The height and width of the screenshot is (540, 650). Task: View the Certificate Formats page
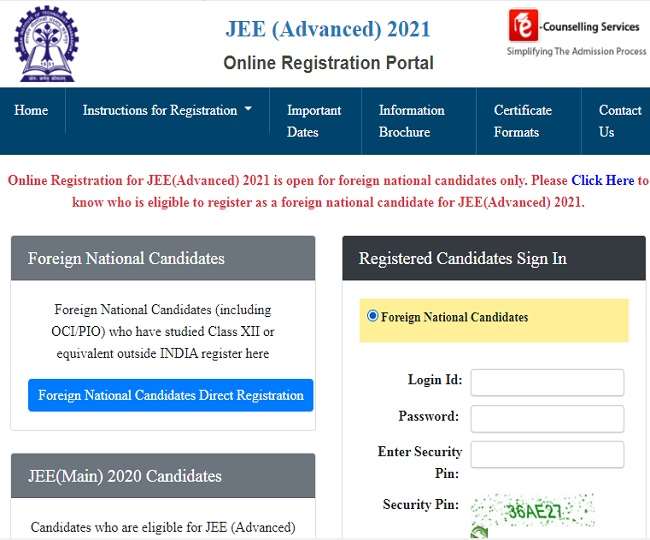click(522, 121)
